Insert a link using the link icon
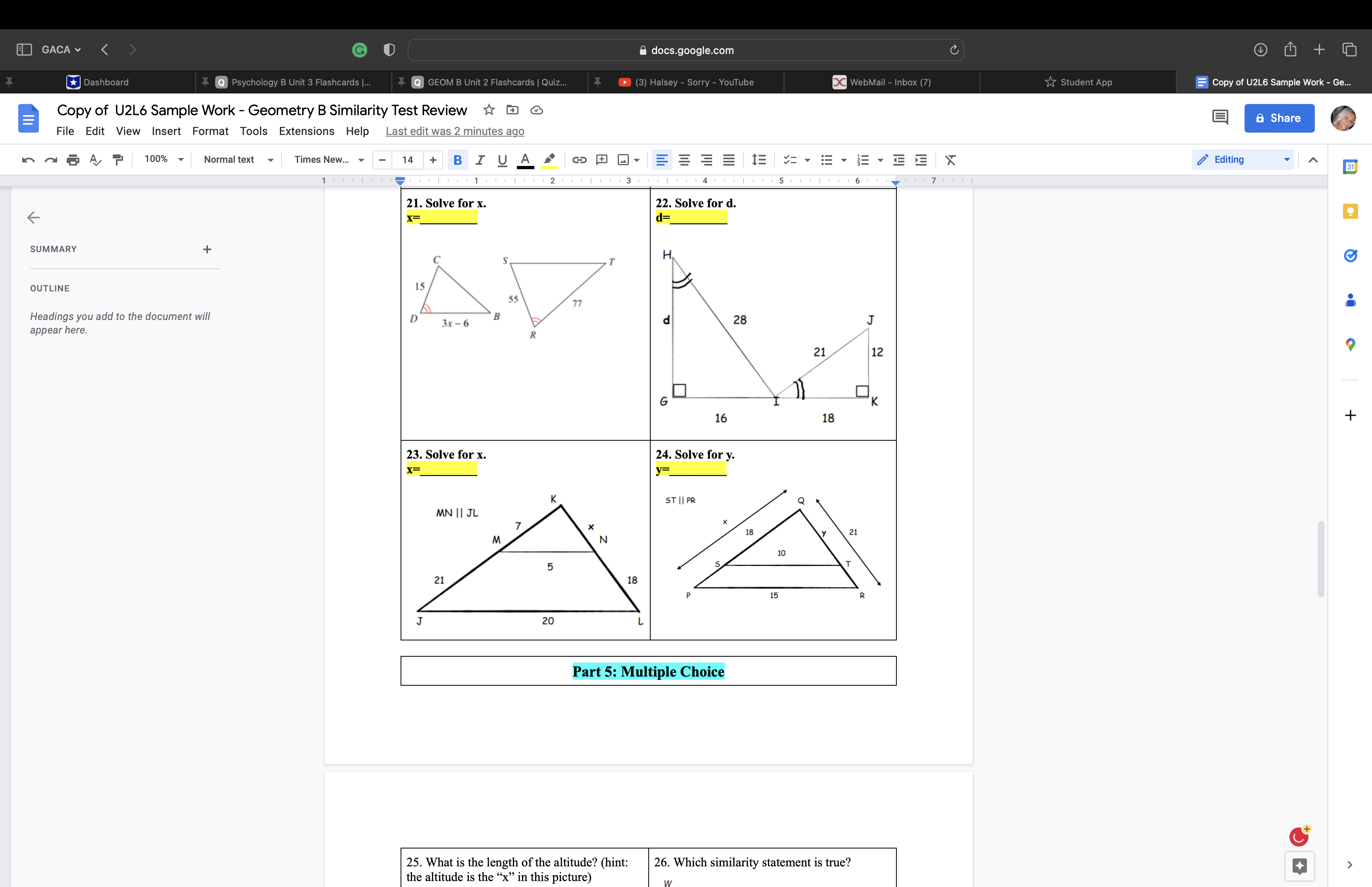 pyautogui.click(x=579, y=160)
